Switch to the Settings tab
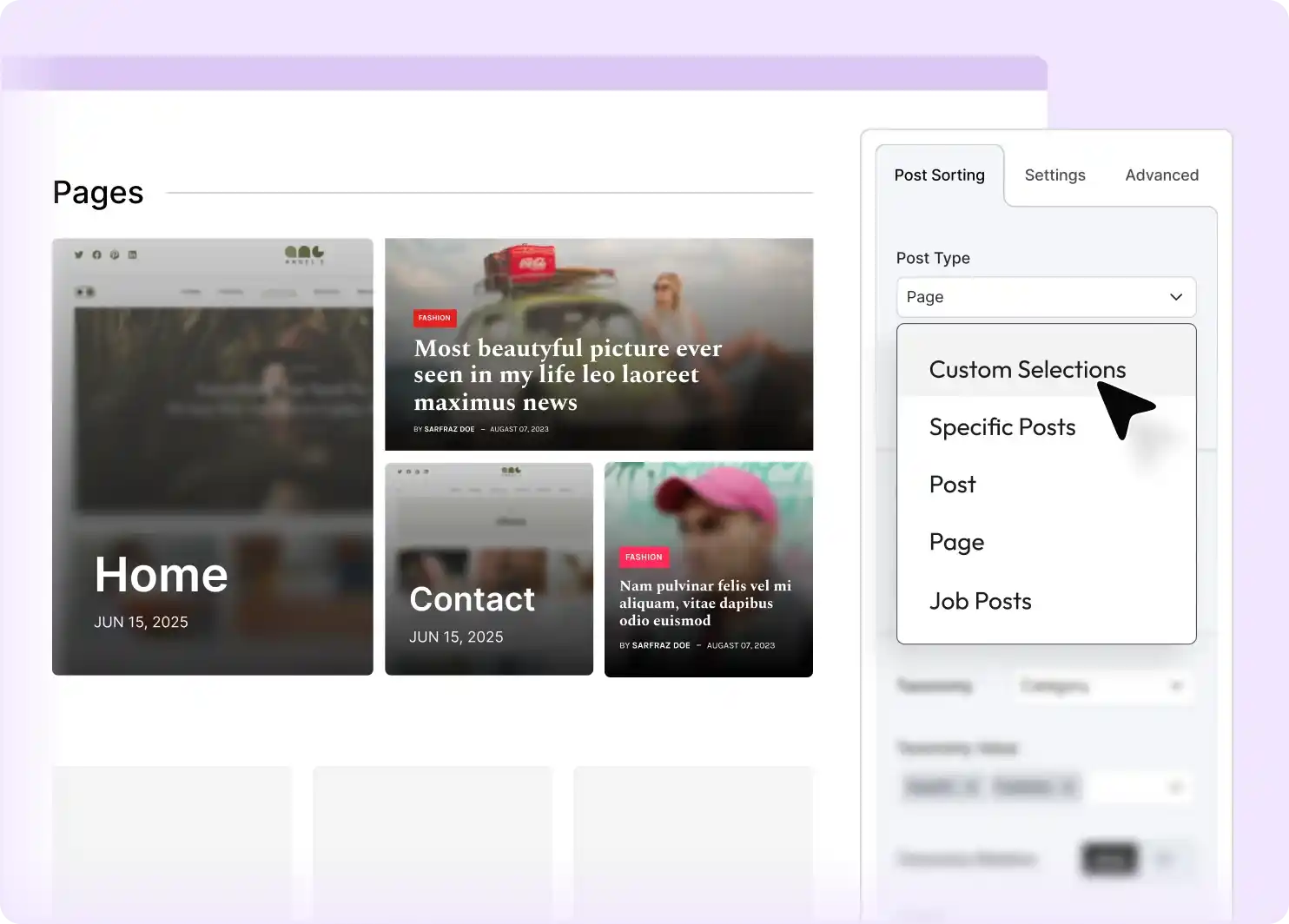1289x924 pixels. 1054,175
